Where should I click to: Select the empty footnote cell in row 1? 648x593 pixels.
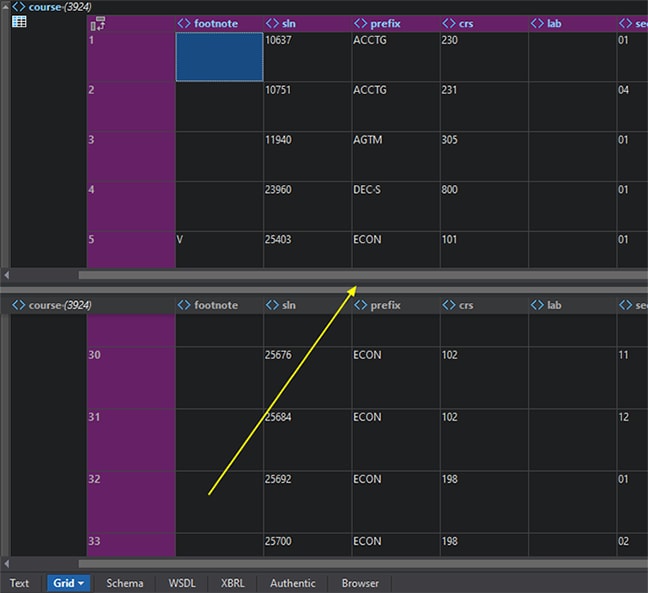coord(219,57)
